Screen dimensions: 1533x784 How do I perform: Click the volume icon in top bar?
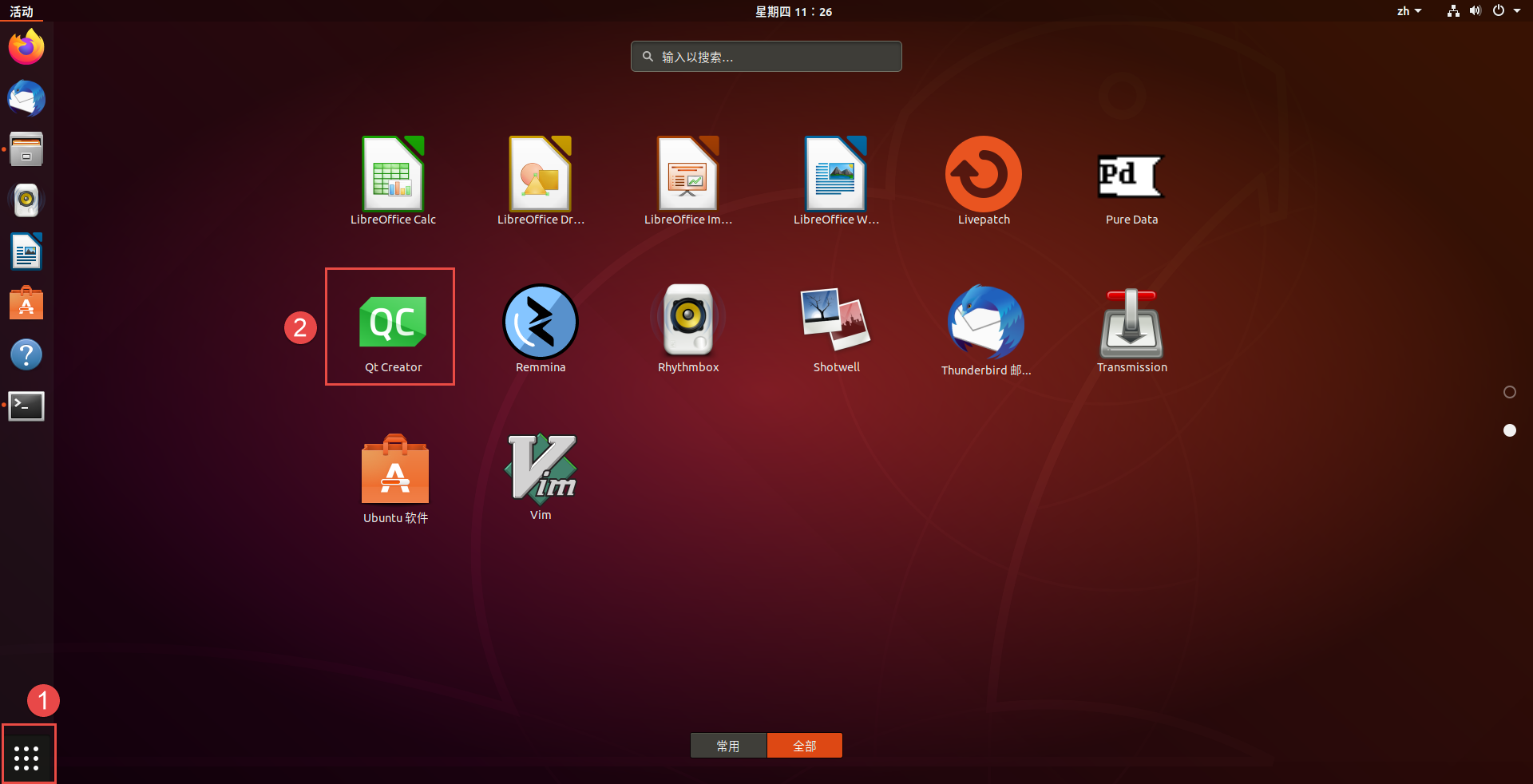[1476, 11]
